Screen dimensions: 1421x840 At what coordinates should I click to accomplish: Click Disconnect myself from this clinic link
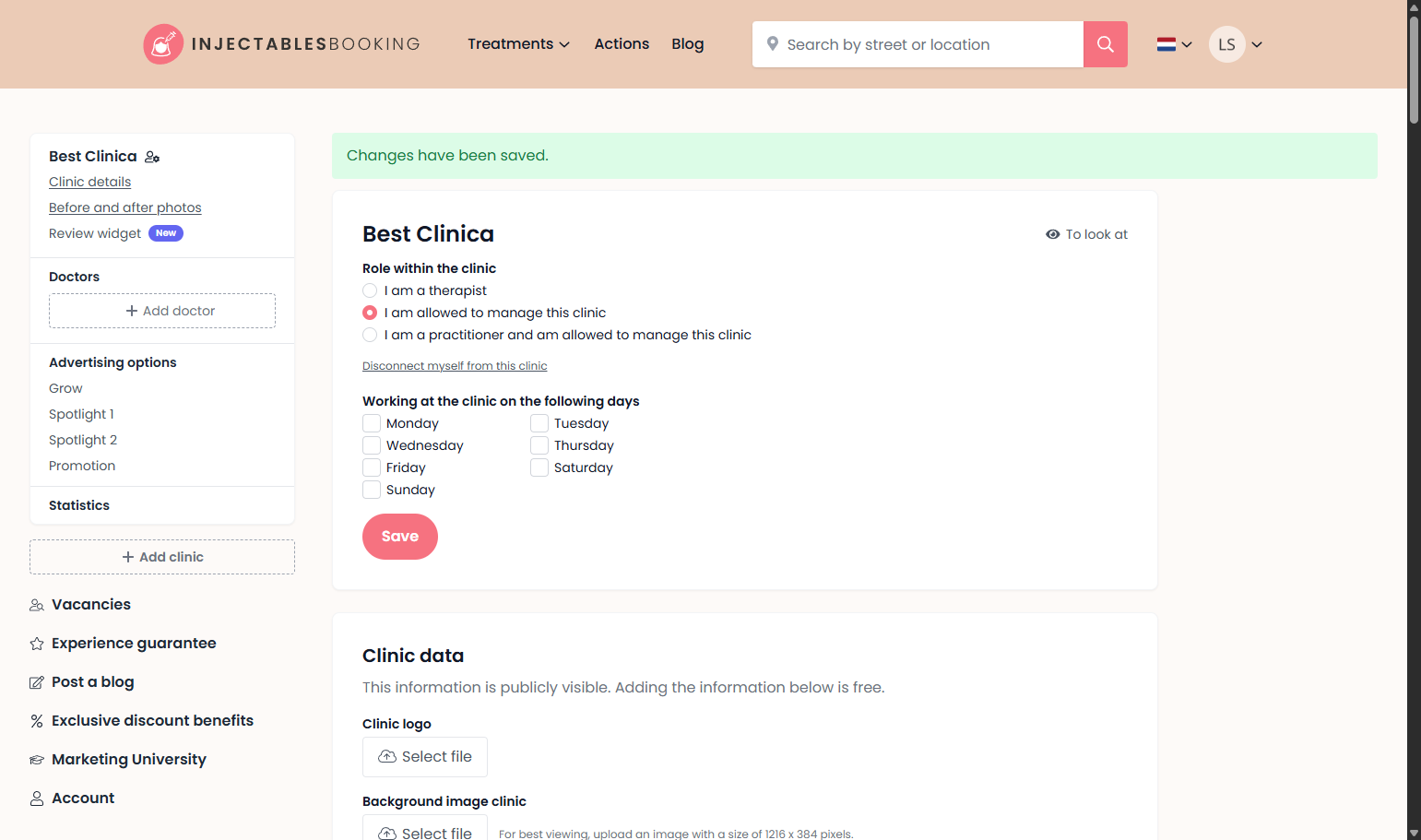[455, 366]
